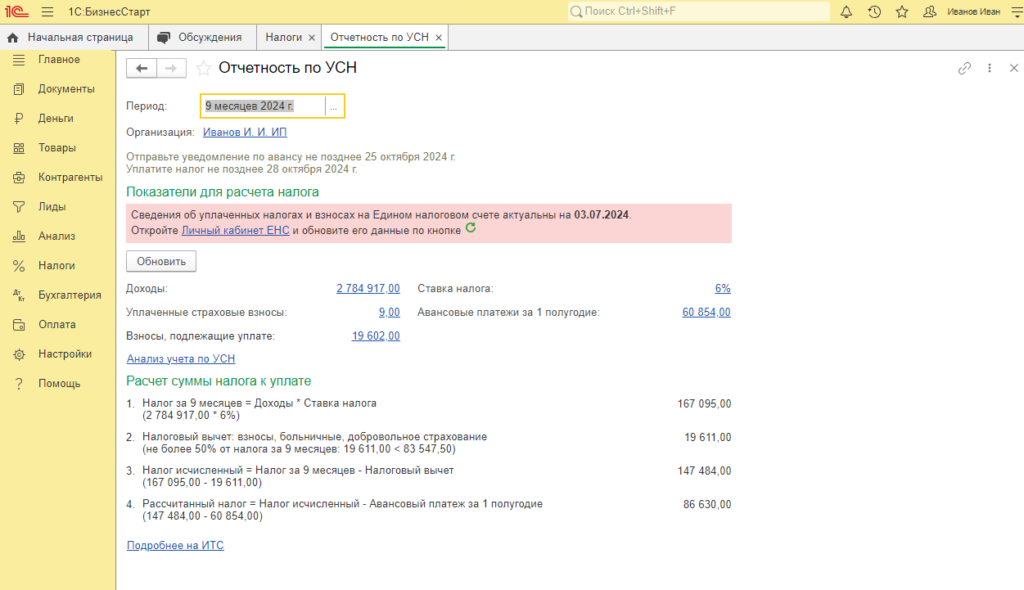1024x590 pixels.
Task: Click the Обновить button
Action: (x=161, y=261)
